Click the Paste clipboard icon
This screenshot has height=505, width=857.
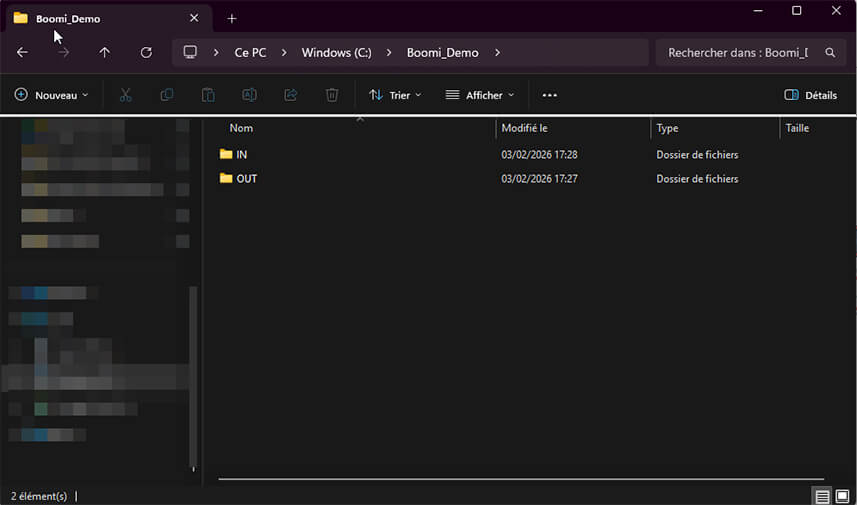(208, 95)
